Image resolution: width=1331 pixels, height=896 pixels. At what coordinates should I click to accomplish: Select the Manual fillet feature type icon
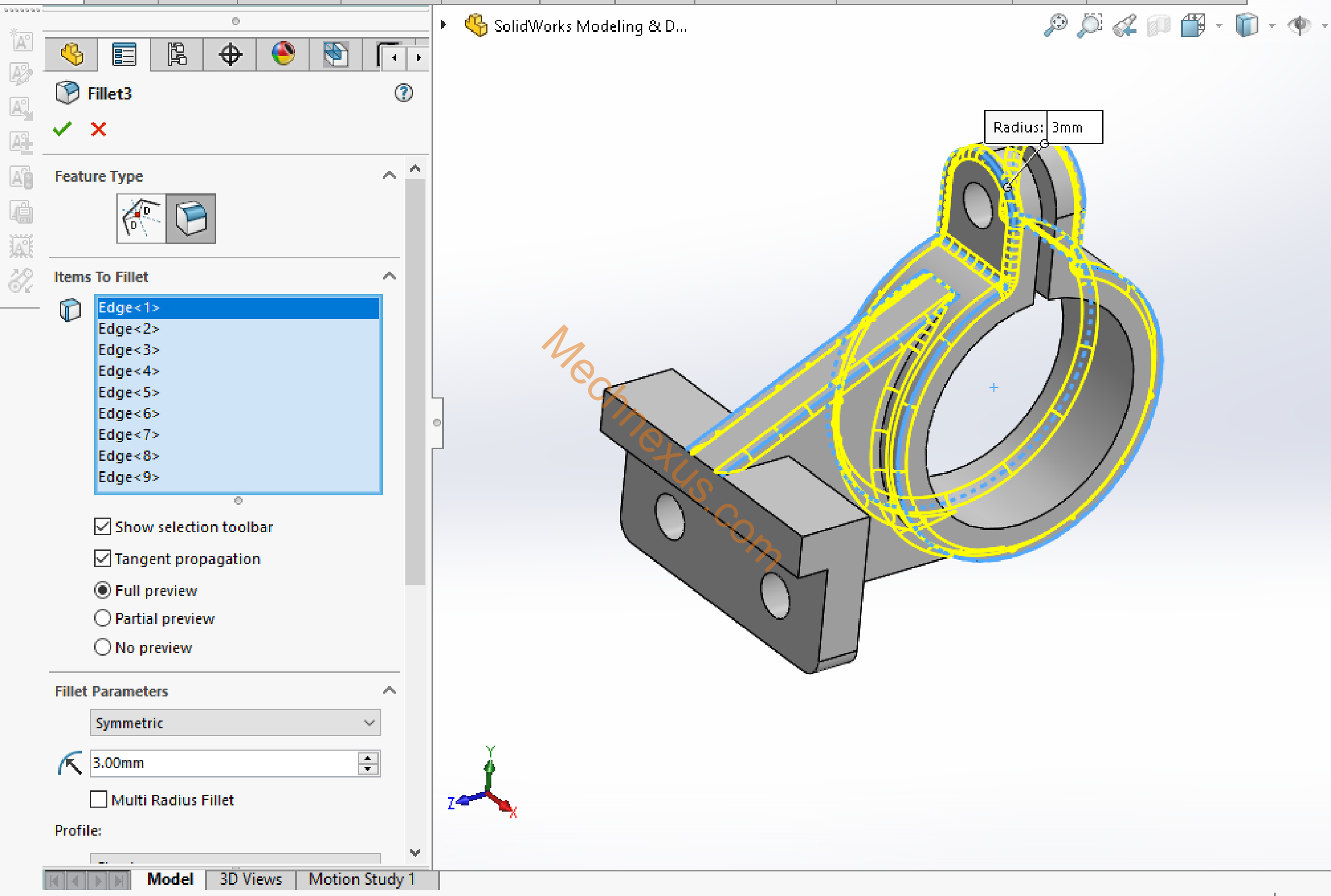point(191,219)
